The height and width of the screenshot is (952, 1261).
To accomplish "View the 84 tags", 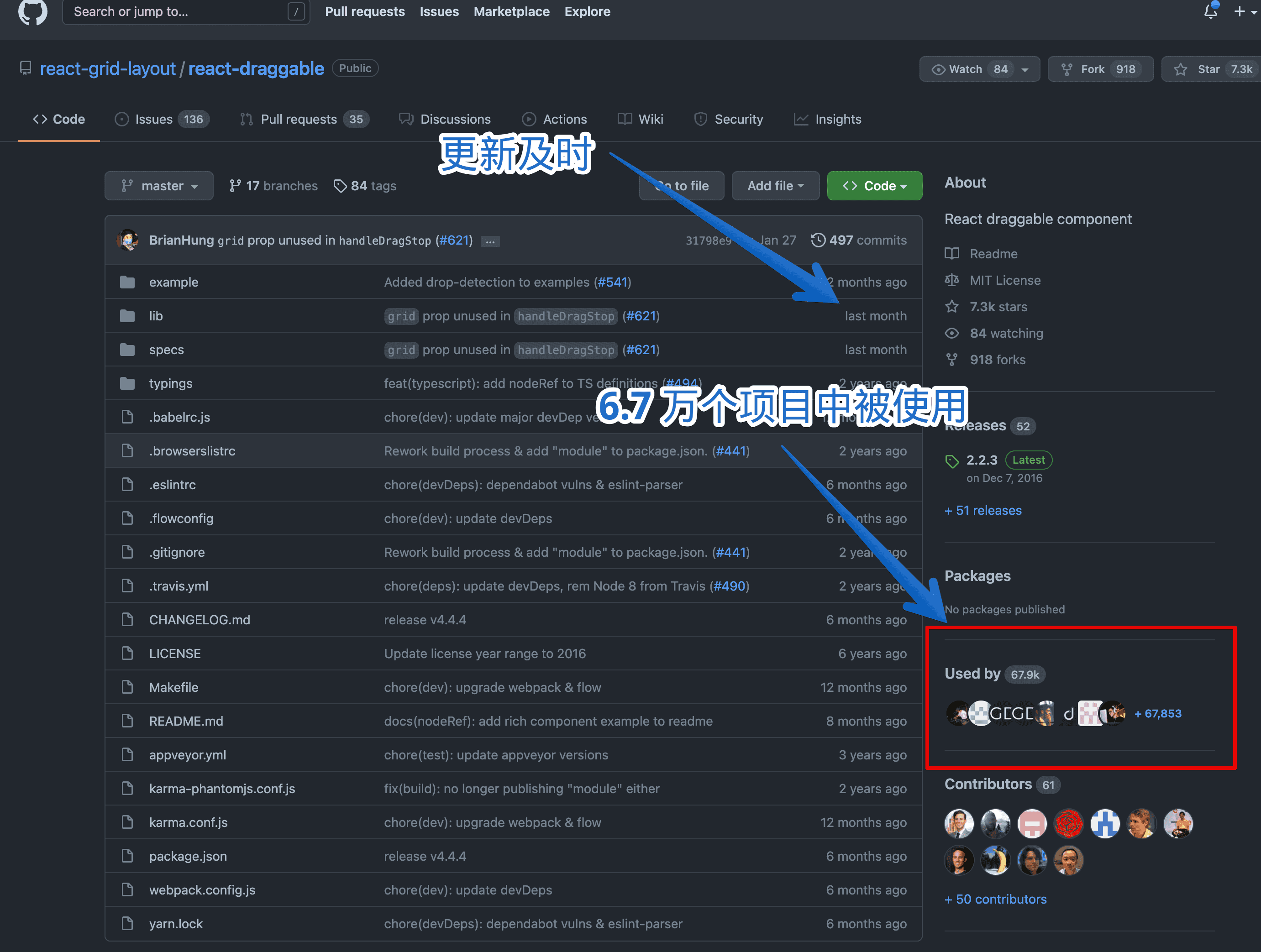I will 365,186.
